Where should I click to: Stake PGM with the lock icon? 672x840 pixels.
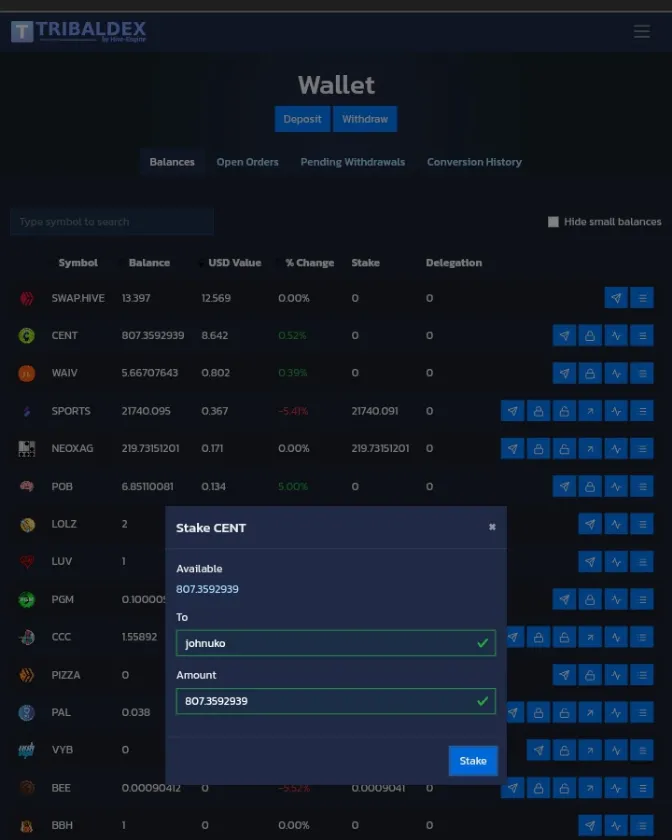click(590, 599)
